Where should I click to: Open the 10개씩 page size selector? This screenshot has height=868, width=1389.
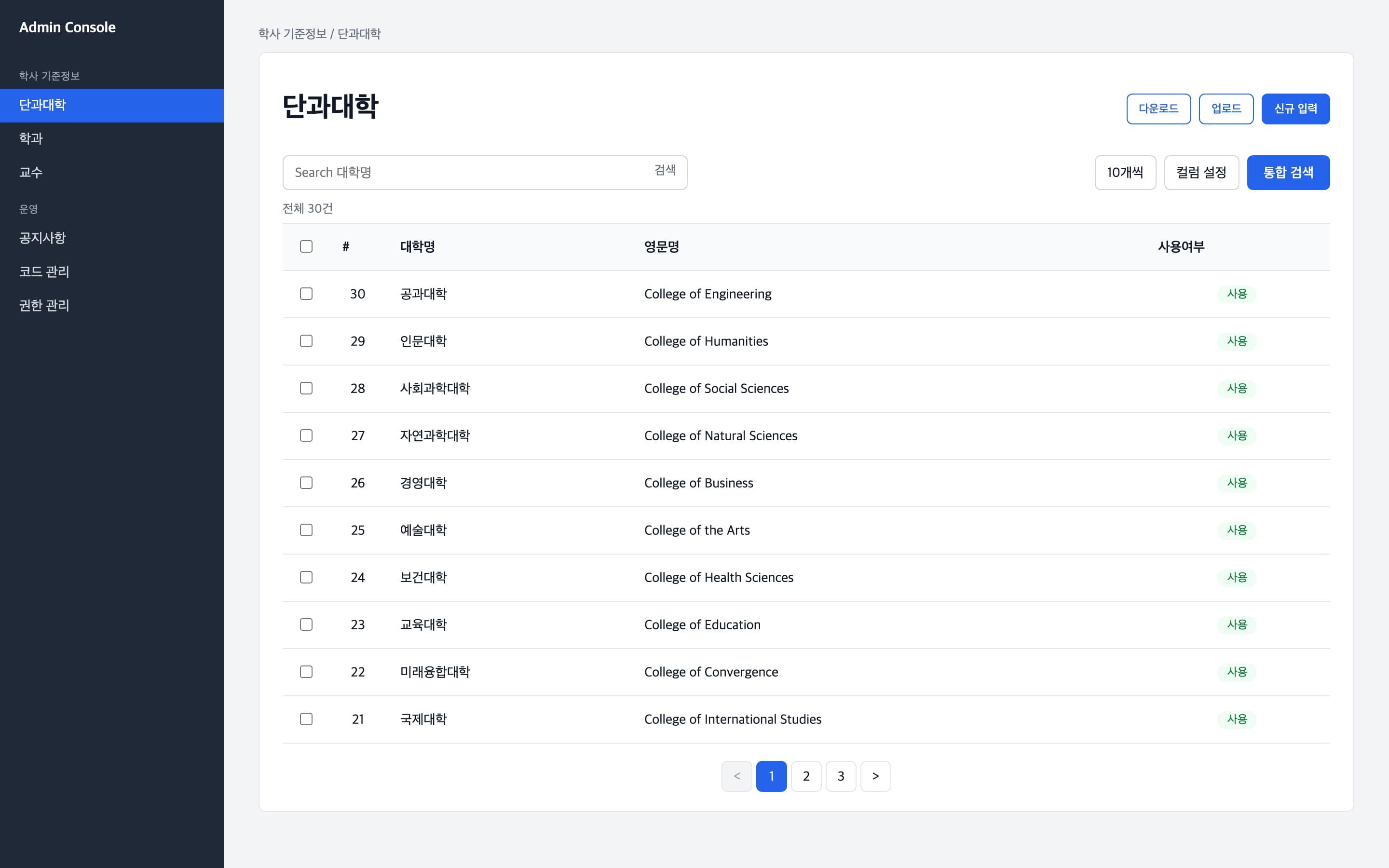pos(1125,172)
